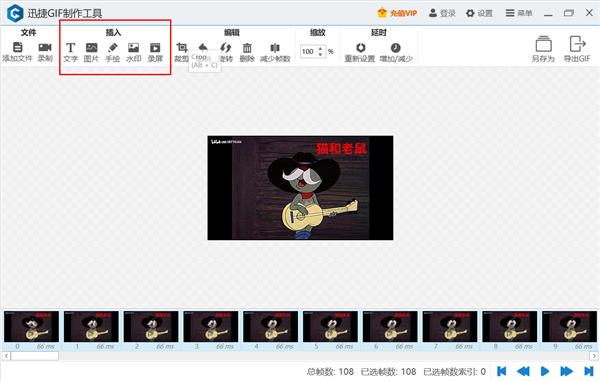Click the scrollbar left arrow
Screen dimensions: 600x381
coord(6,356)
